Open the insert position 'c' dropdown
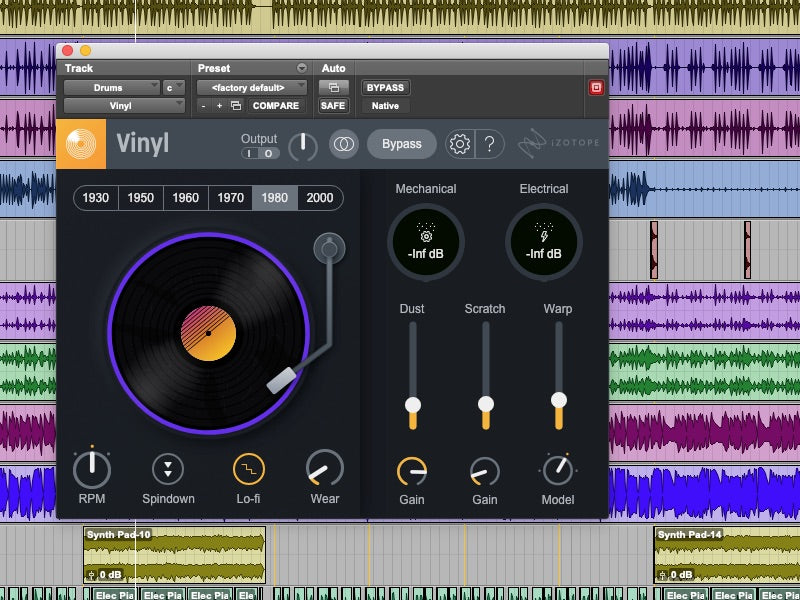Screen dimensions: 800x600 pyautogui.click(x=173, y=88)
